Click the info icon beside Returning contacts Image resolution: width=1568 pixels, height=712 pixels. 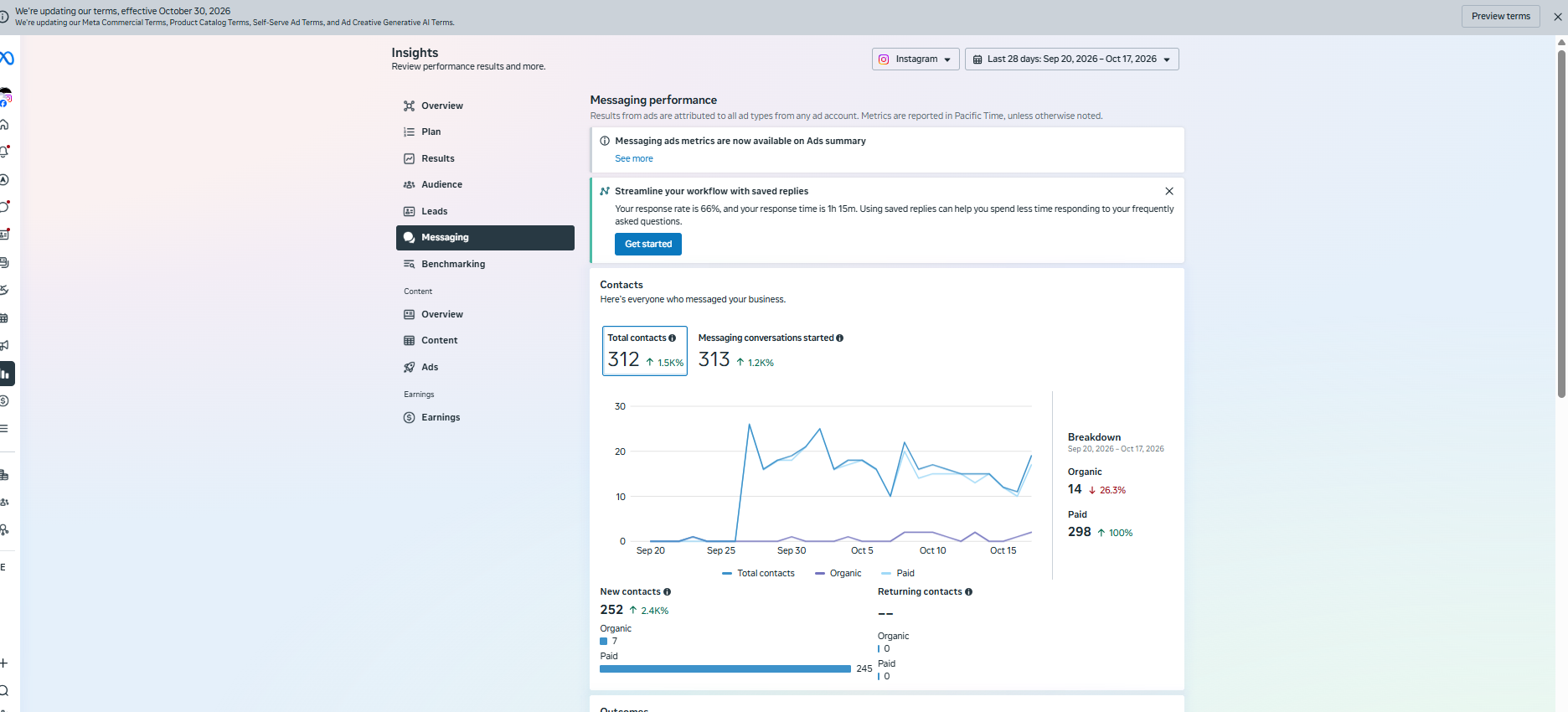point(968,592)
